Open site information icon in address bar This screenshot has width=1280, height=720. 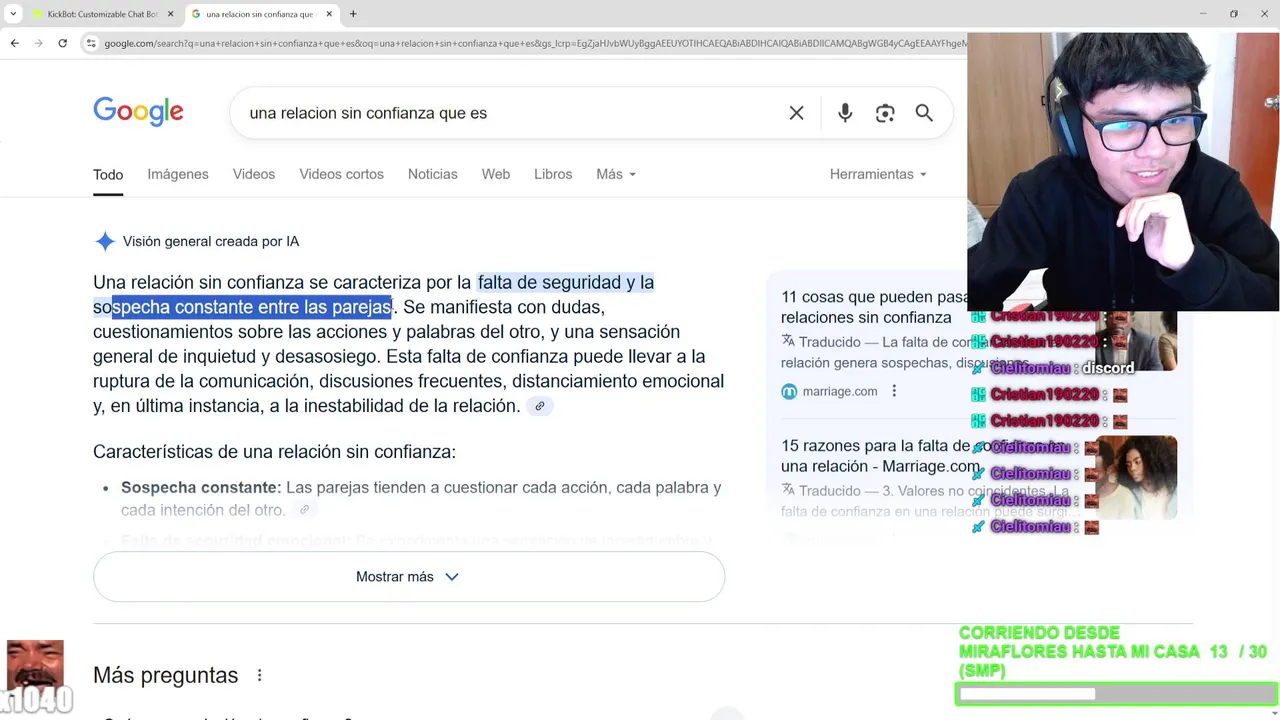tap(91, 43)
